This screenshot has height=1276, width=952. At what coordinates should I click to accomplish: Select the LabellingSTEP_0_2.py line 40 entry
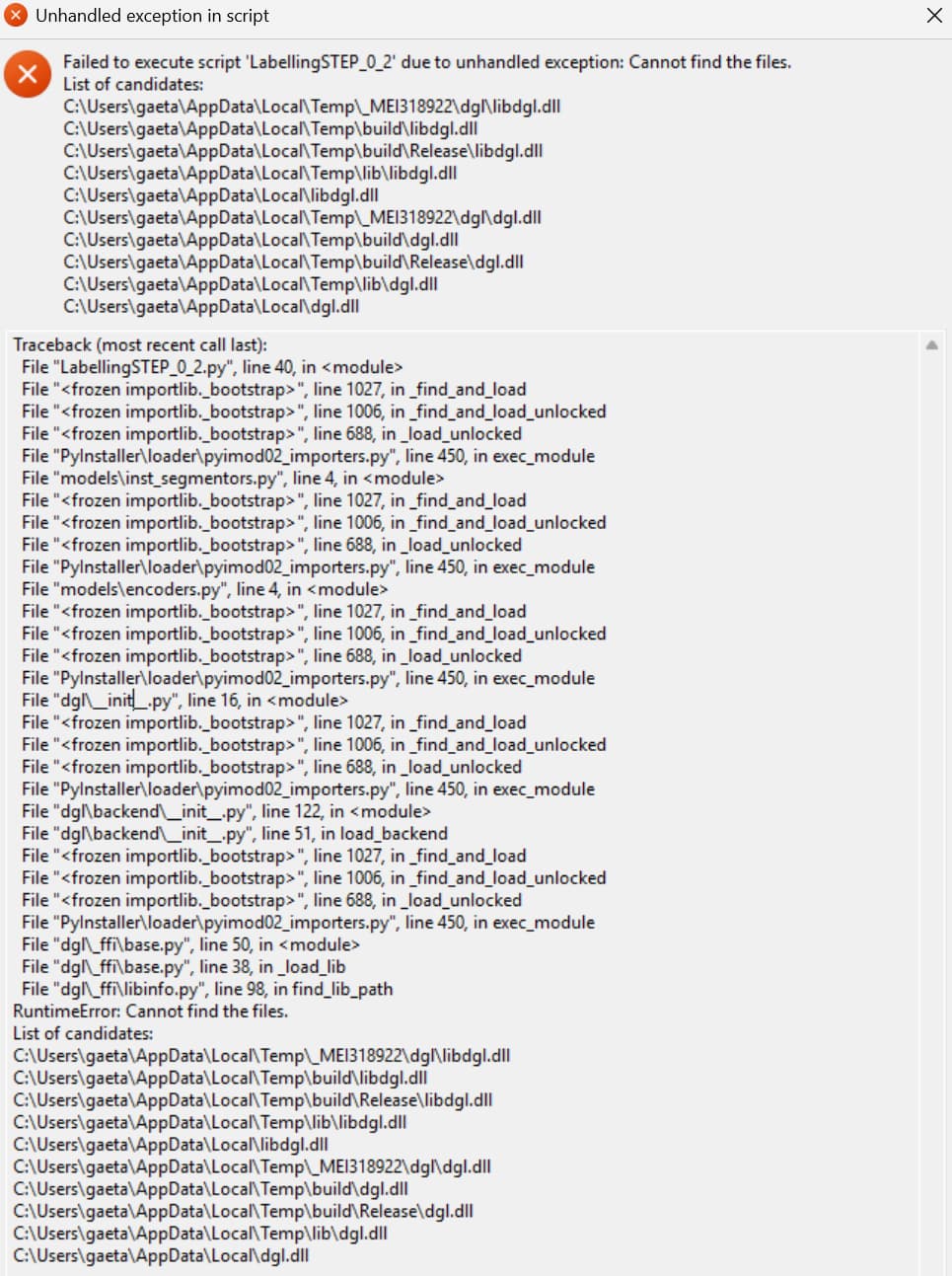[212, 367]
